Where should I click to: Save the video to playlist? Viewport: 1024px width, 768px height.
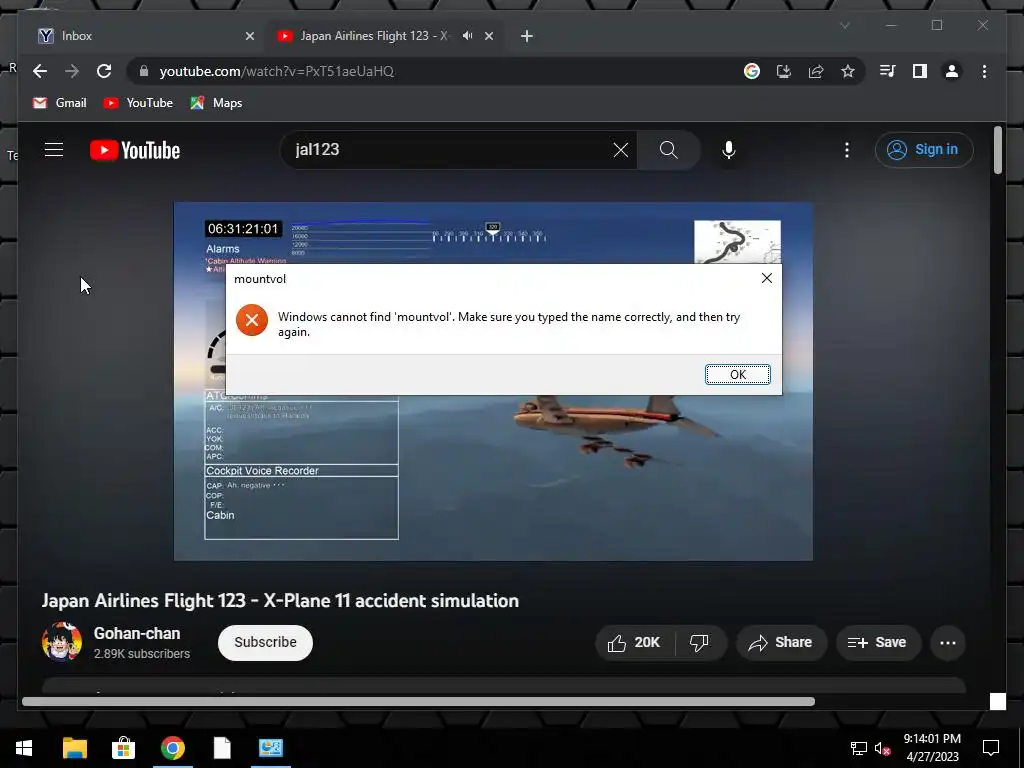point(878,643)
